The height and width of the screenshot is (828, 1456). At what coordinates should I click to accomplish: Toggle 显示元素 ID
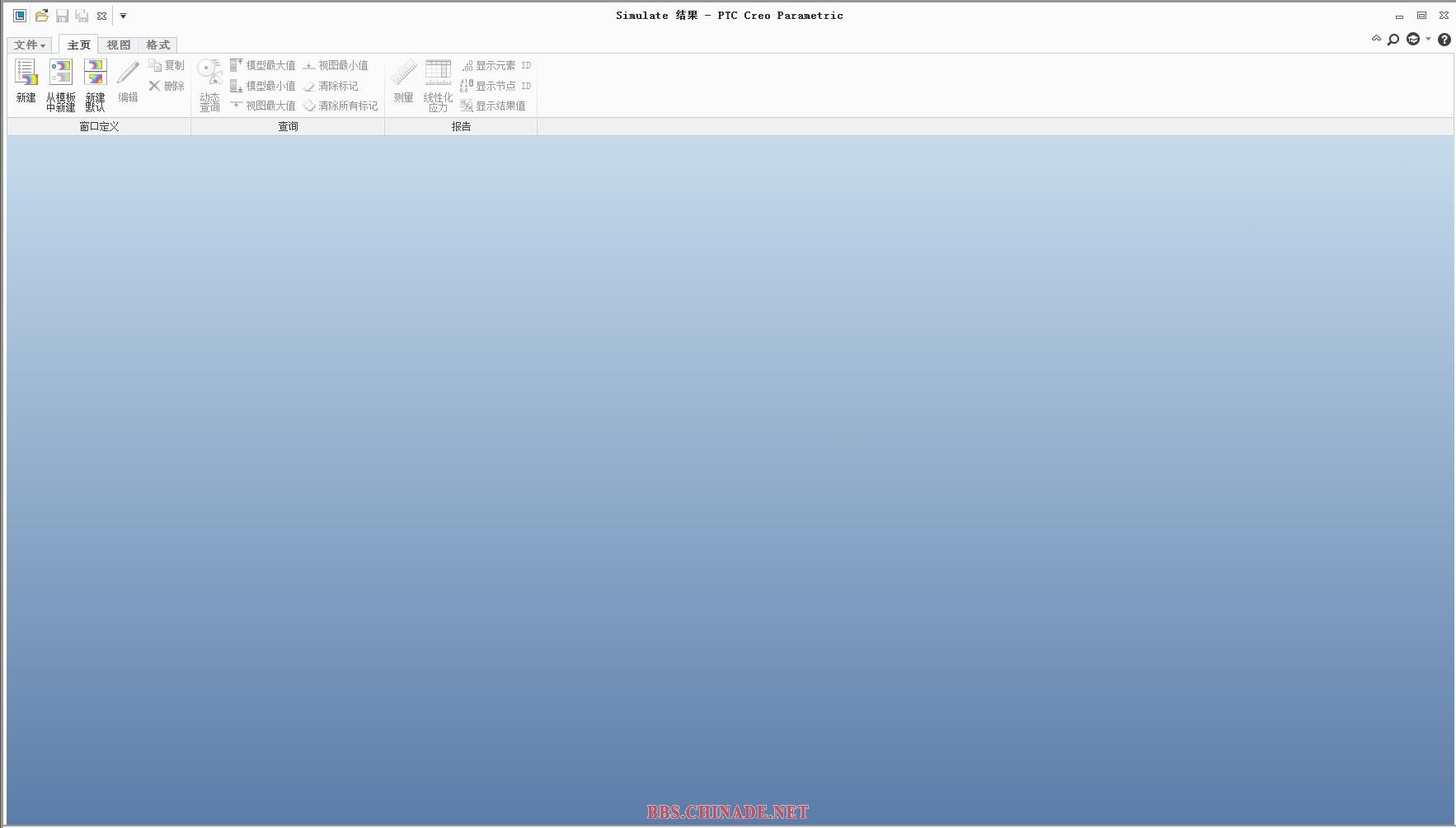click(496, 65)
